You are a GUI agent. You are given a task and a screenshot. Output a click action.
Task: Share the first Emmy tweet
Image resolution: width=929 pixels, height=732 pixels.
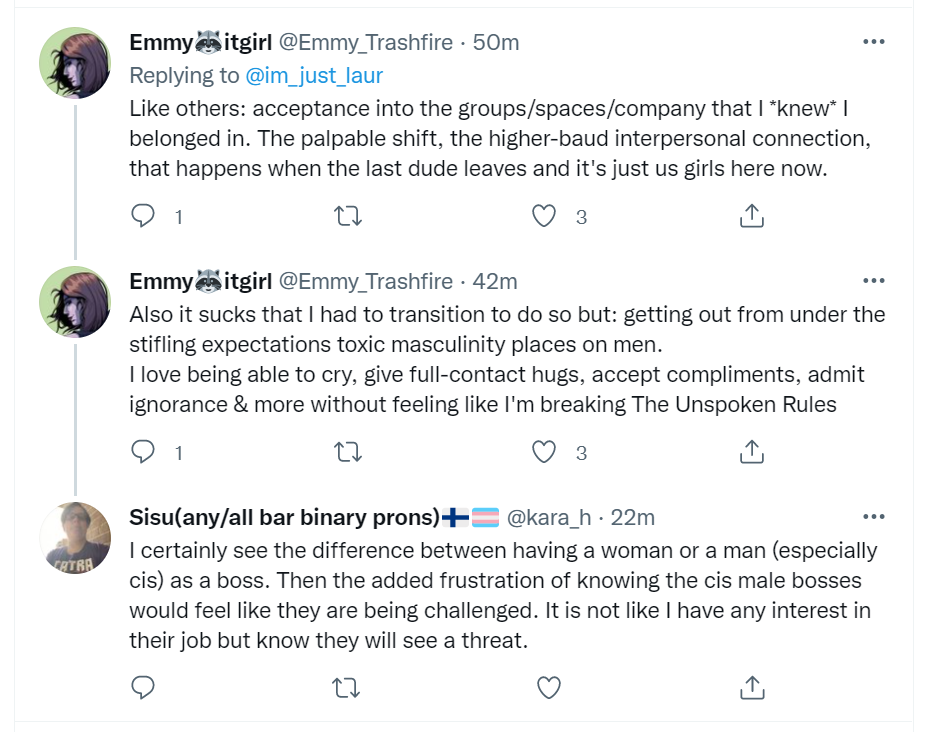752,216
